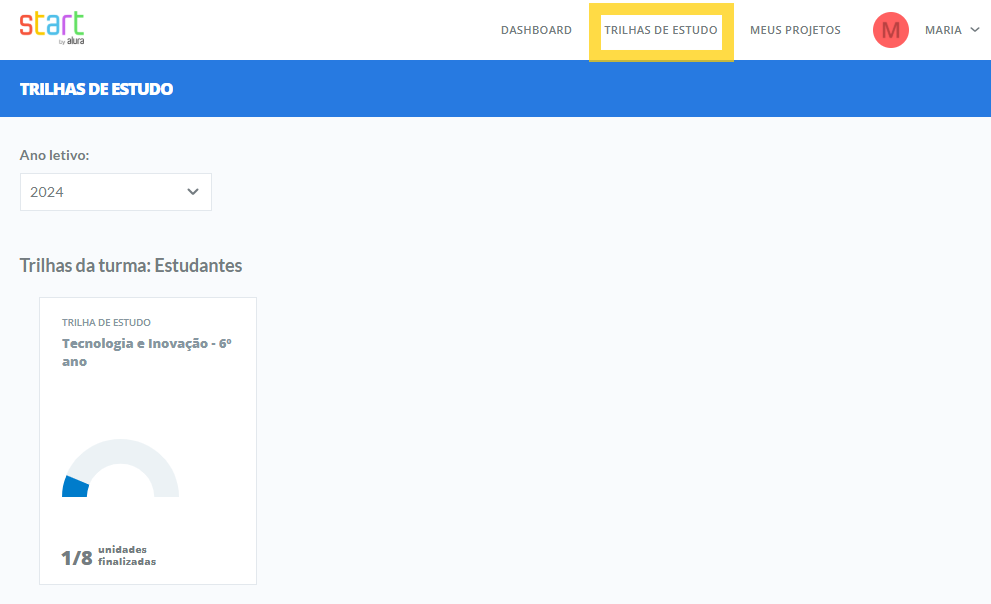
Task: Click the Start by Alura logo
Action: tap(51, 25)
